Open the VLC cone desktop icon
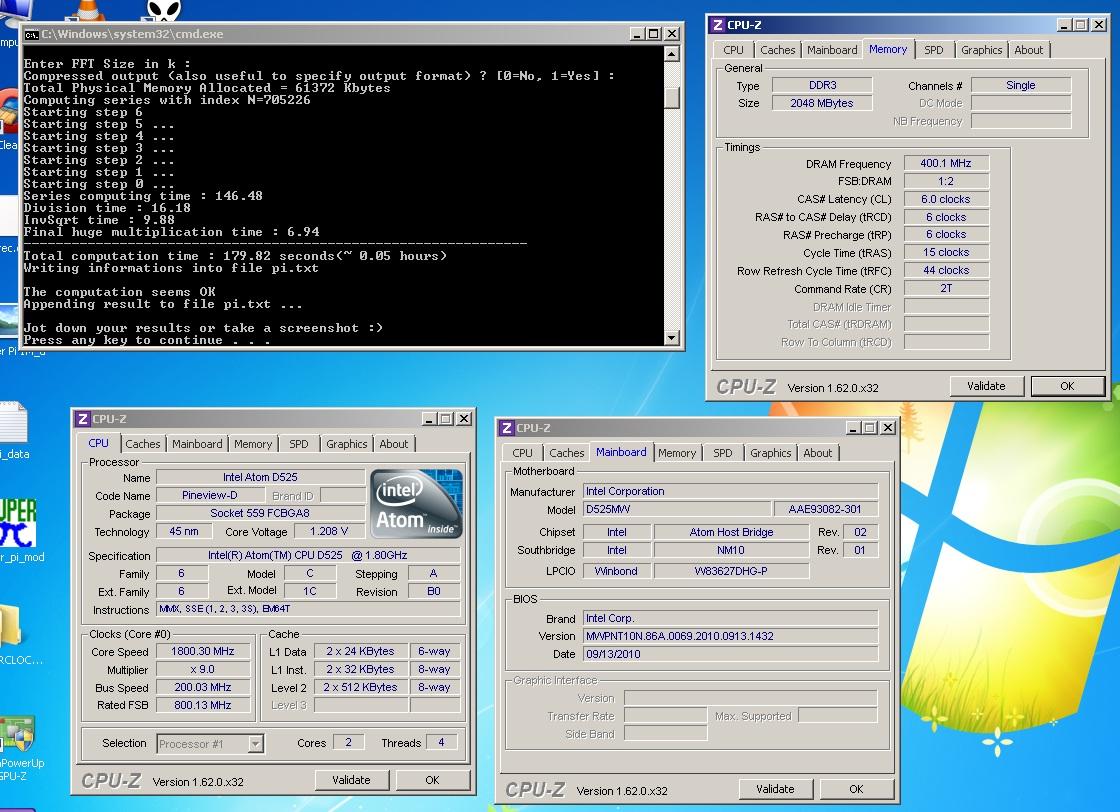 (x=88, y=10)
